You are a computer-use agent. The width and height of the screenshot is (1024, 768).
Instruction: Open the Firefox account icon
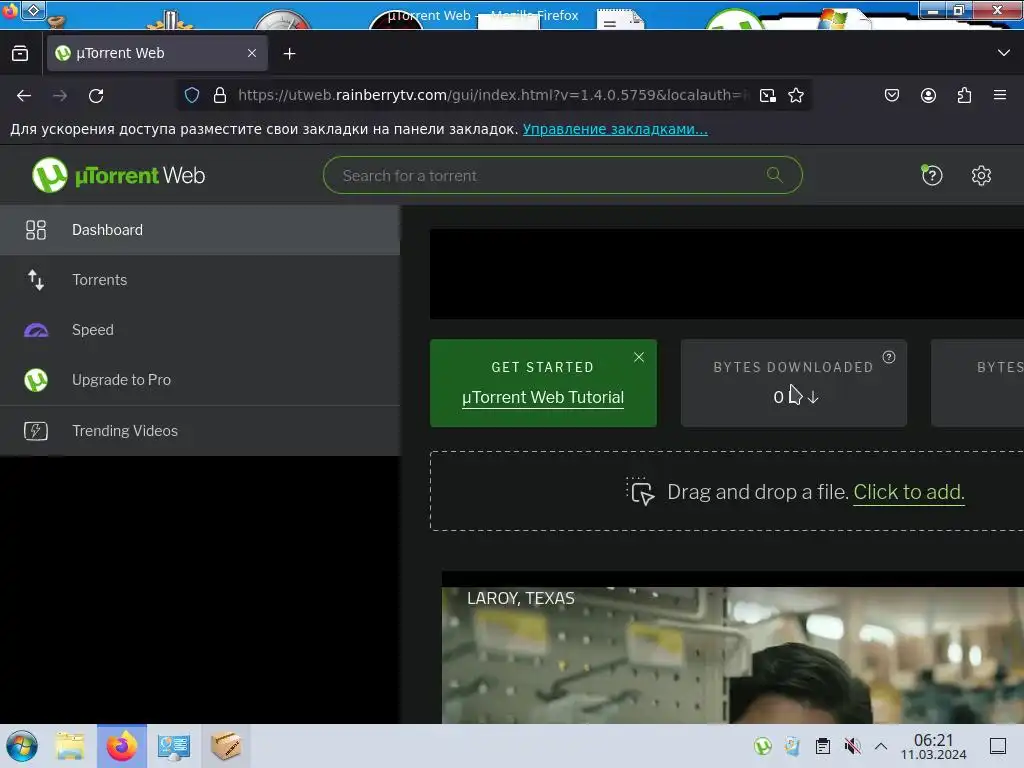[928, 95]
